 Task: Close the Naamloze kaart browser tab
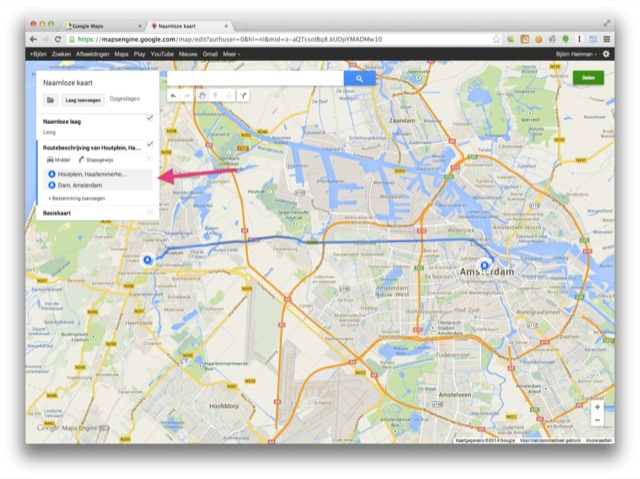tap(226, 26)
